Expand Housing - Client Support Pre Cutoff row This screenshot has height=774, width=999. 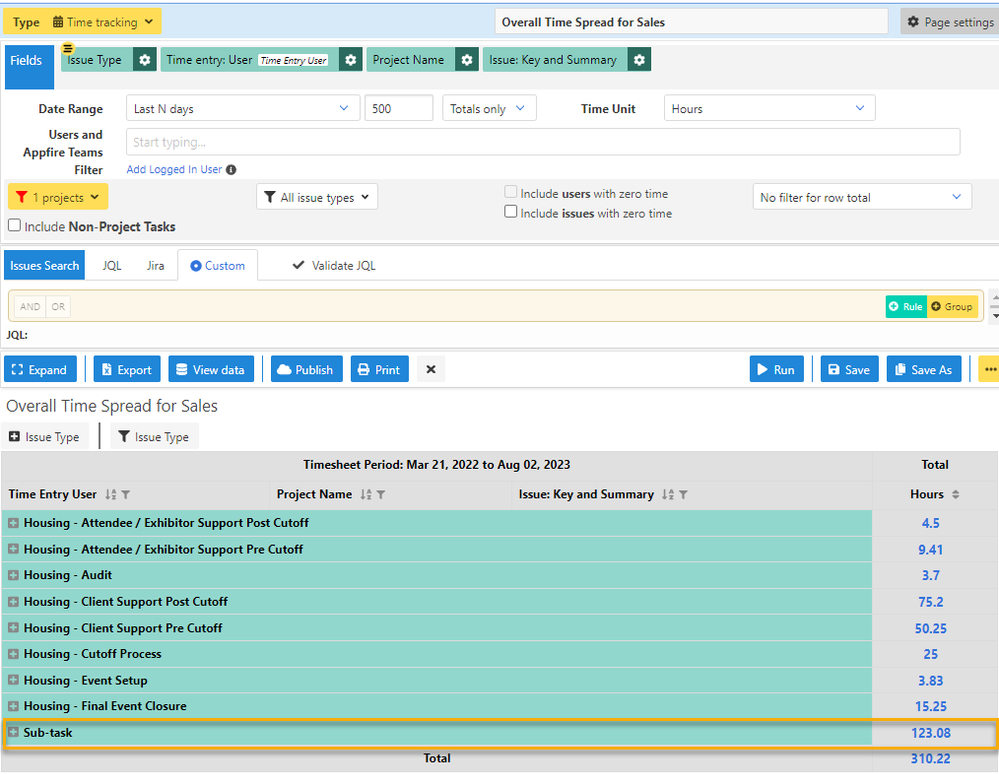[13, 627]
